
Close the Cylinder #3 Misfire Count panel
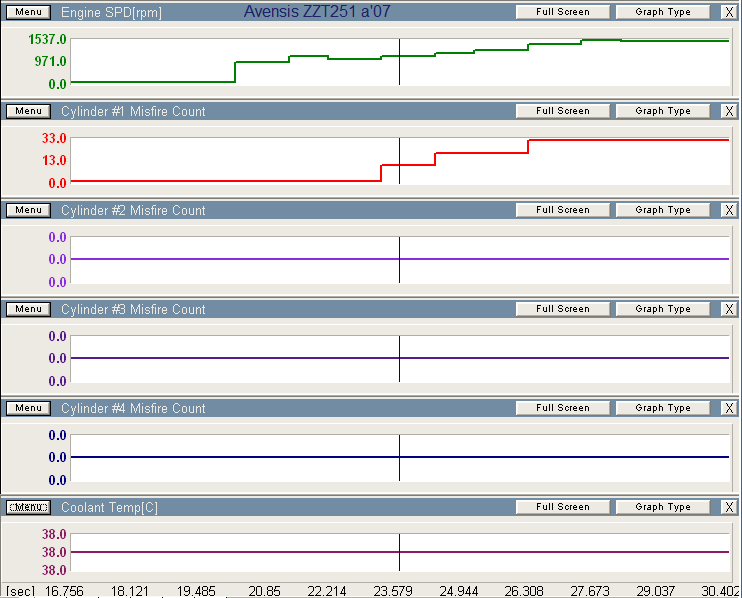pos(728,309)
